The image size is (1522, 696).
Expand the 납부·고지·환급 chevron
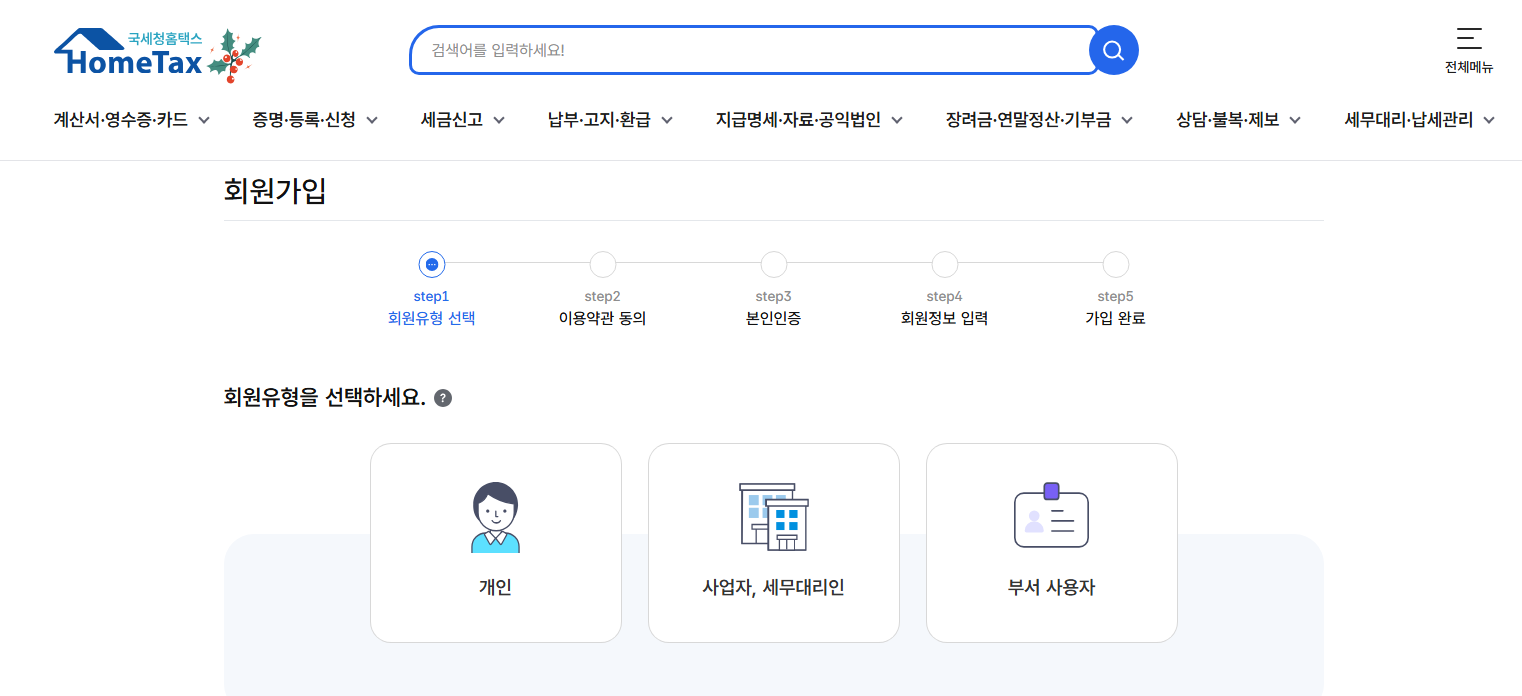[667, 120]
